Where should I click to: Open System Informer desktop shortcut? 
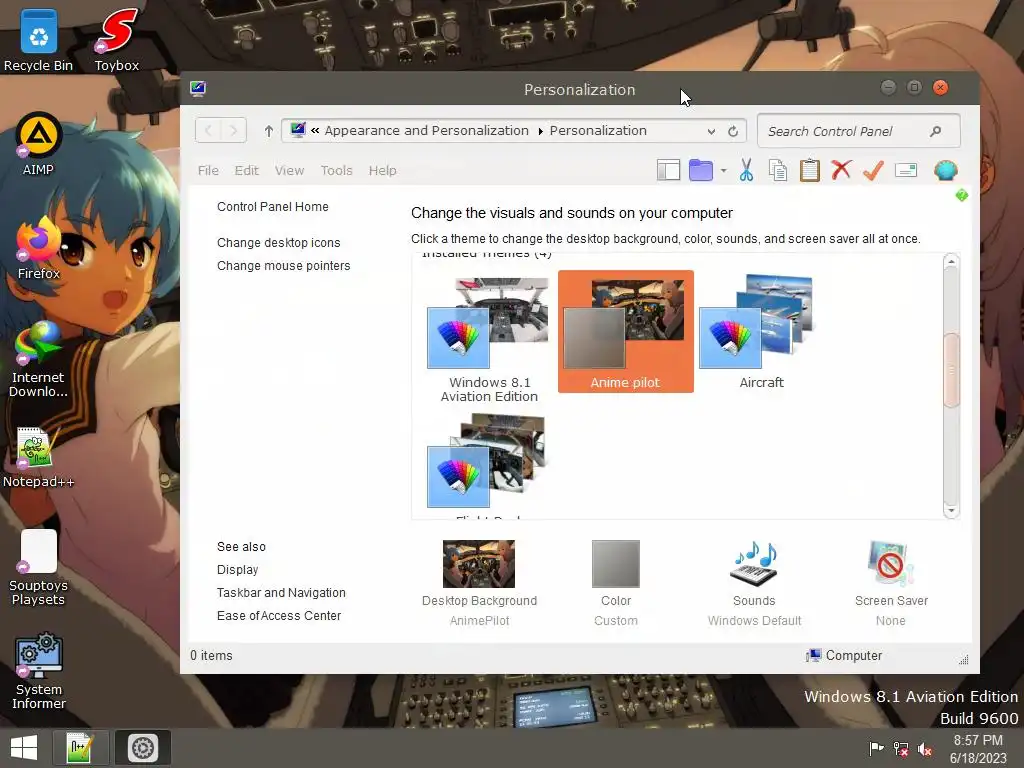pos(39,671)
